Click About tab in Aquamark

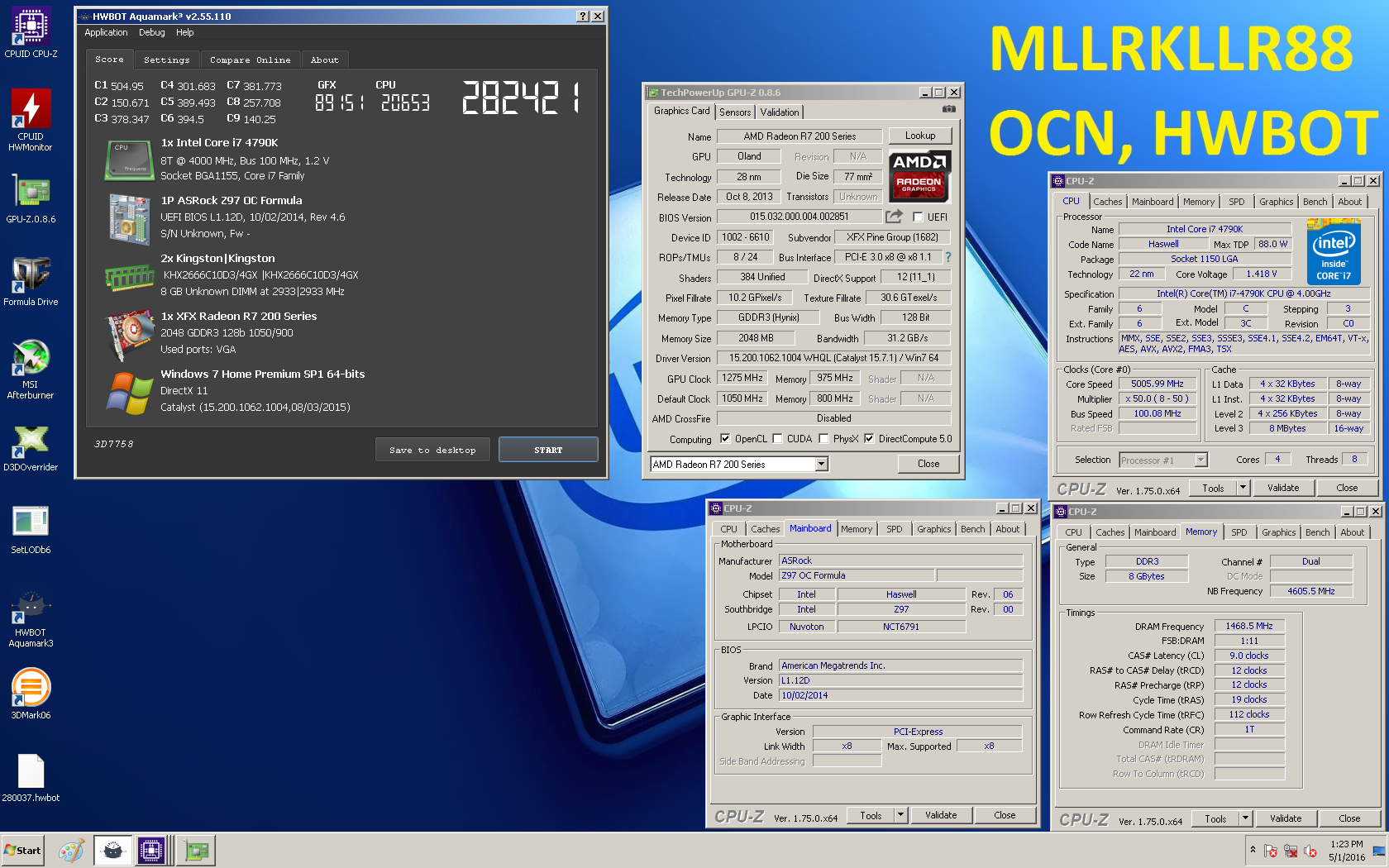tap(324, 60)
